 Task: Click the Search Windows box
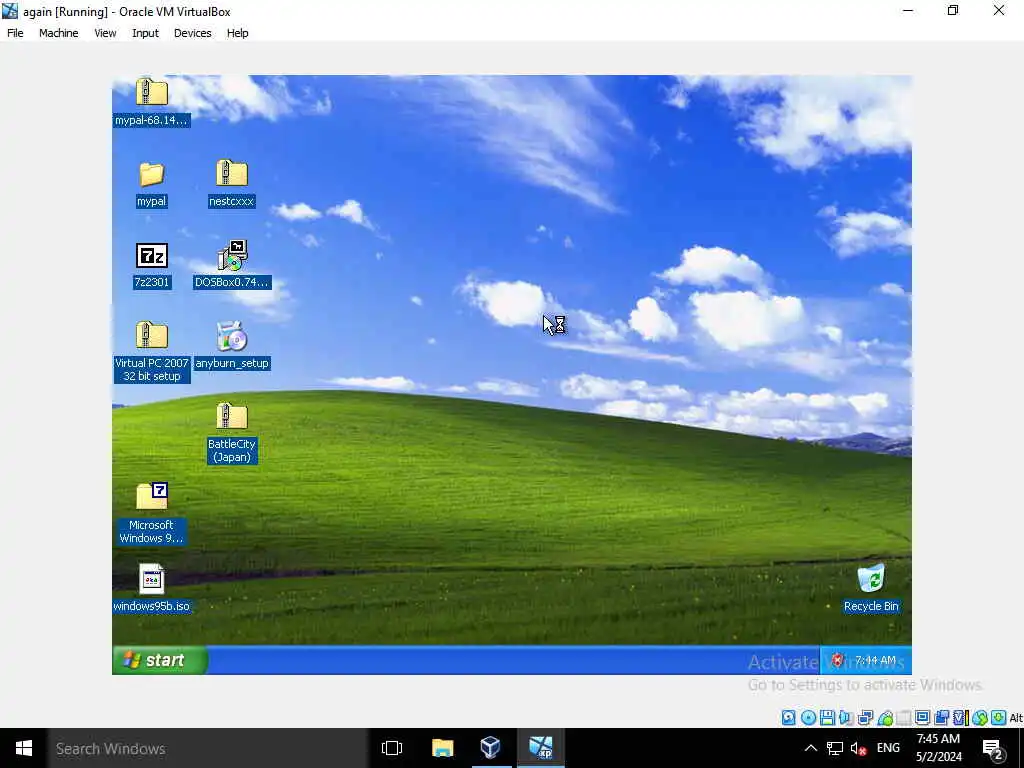(208, 748)
